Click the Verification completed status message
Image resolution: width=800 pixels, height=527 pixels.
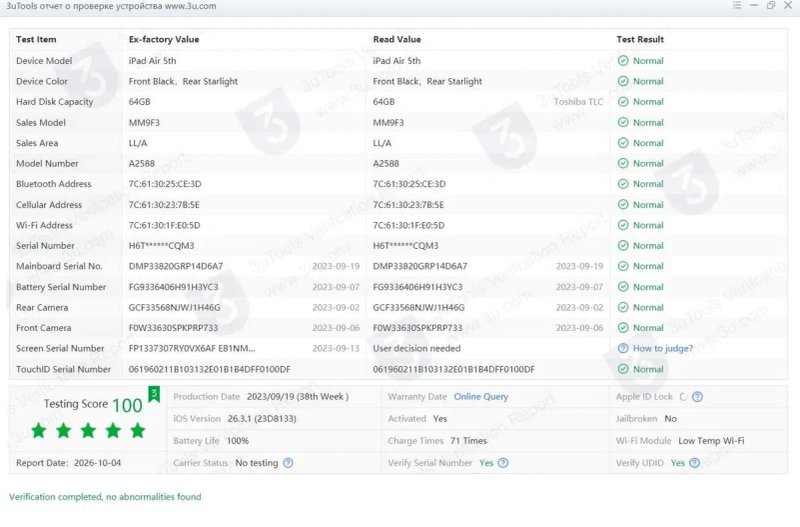105,497
